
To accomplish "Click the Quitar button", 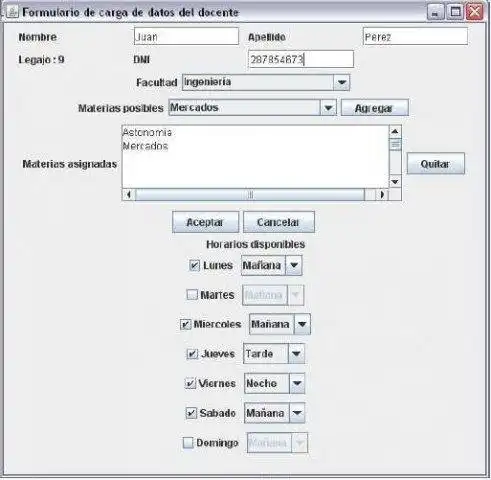I will point(435,164).
